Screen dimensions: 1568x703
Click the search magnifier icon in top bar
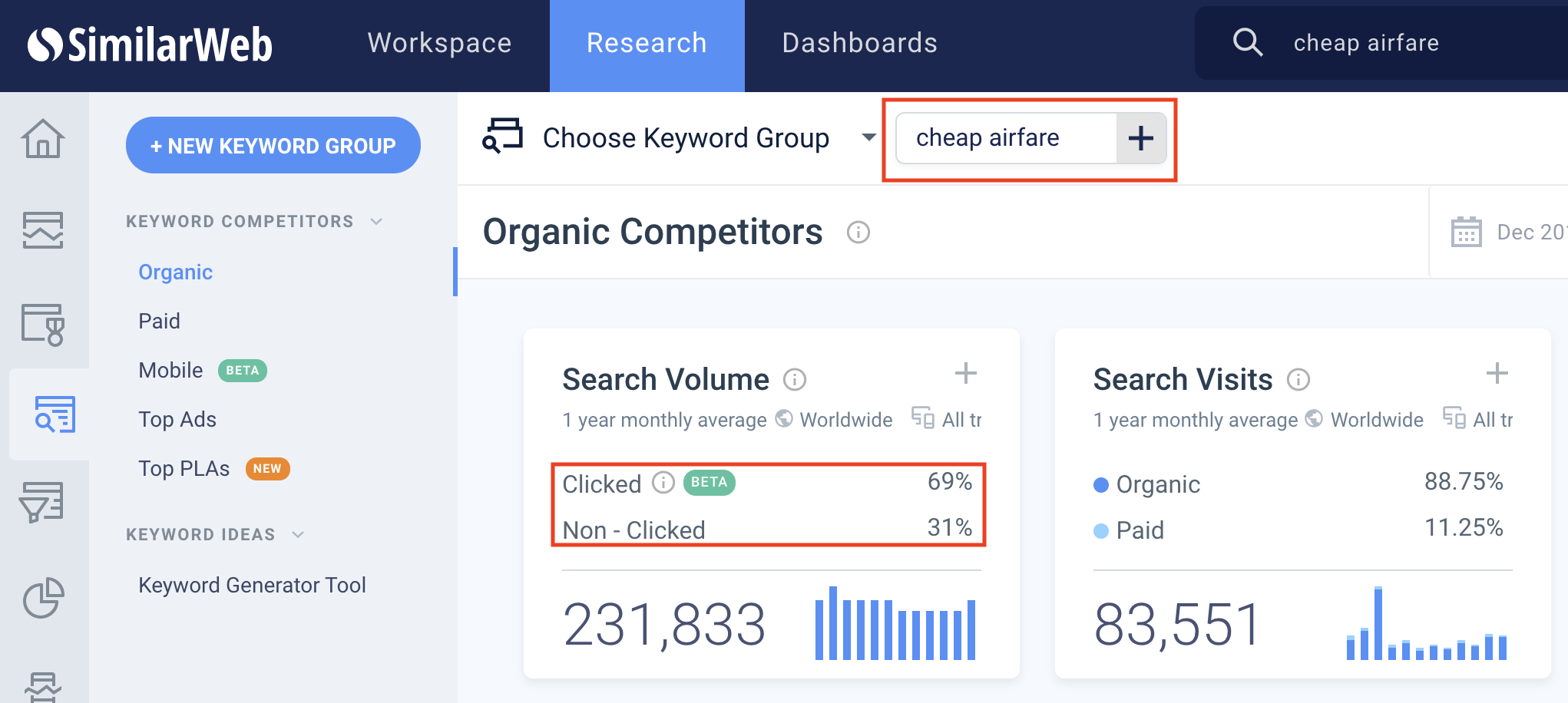[1248, 42]
